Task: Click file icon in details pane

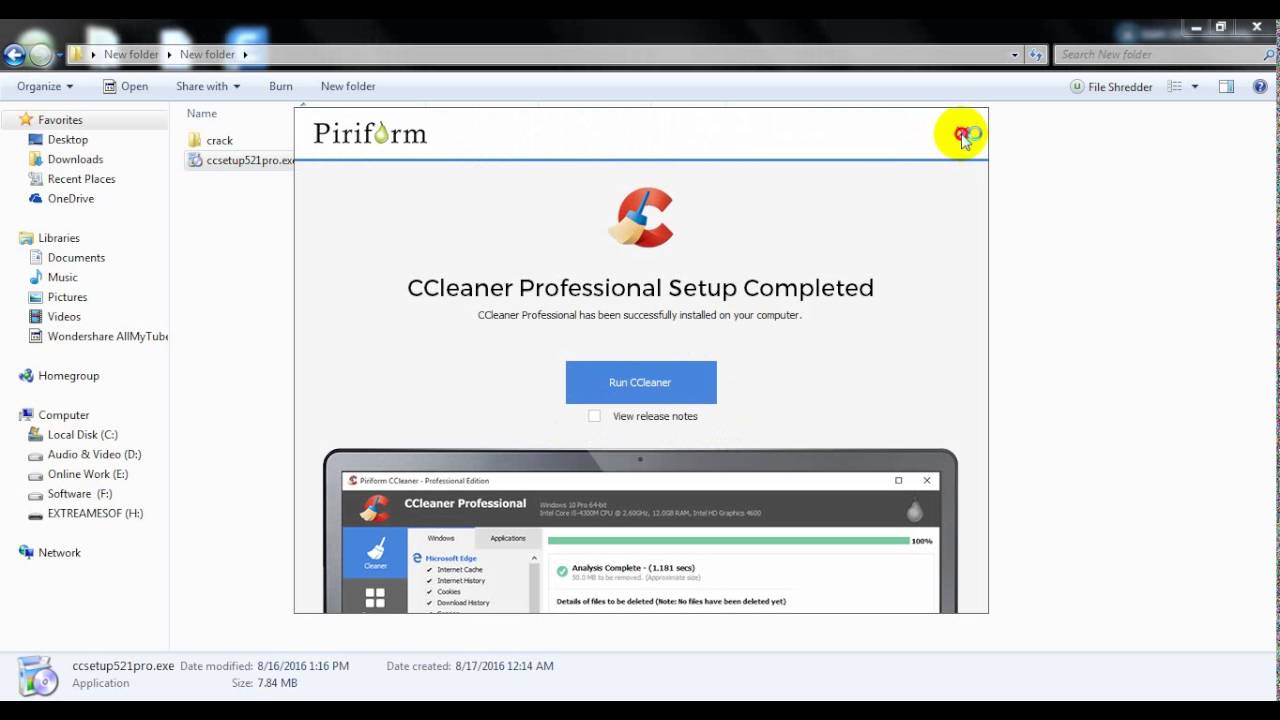Action: point(38,675)
